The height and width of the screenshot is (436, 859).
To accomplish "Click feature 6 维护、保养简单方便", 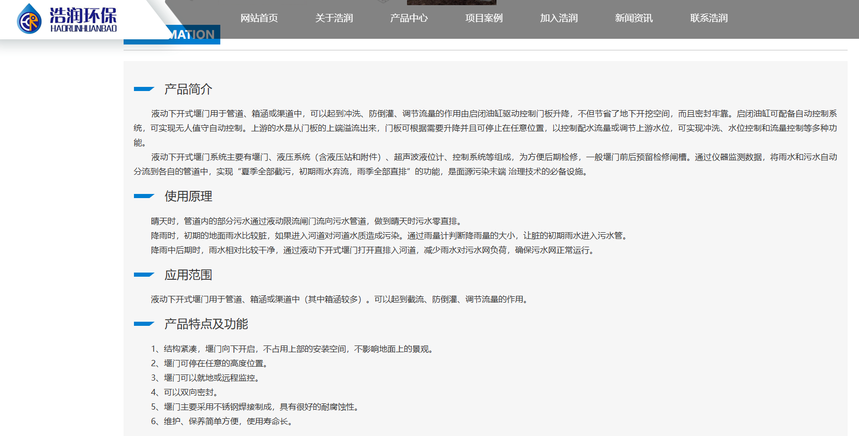I will 222,421.
